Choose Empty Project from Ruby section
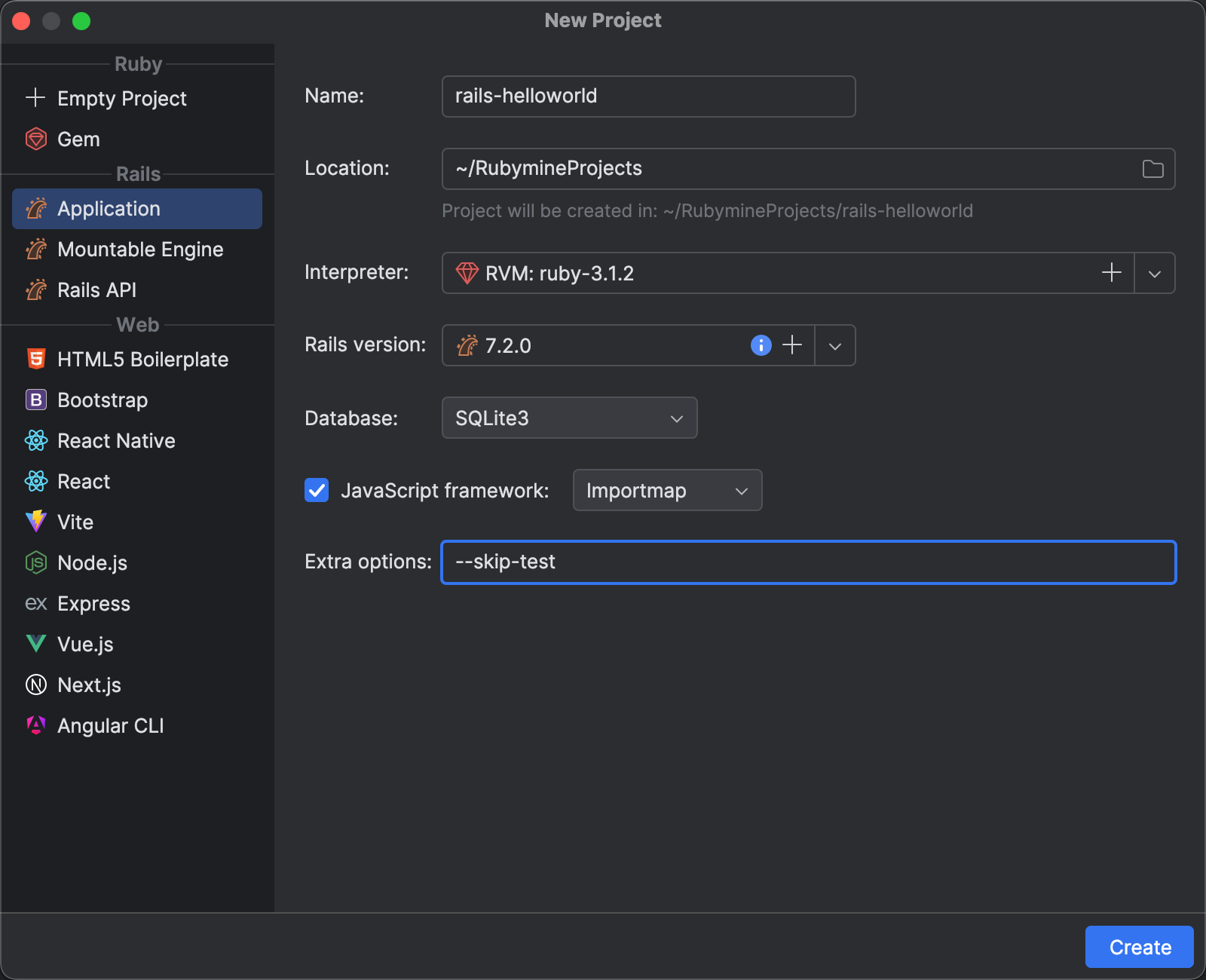Image resolution: width=1206 pixels, height=980 pixels. pyautogui.click(x=121, y=99)
